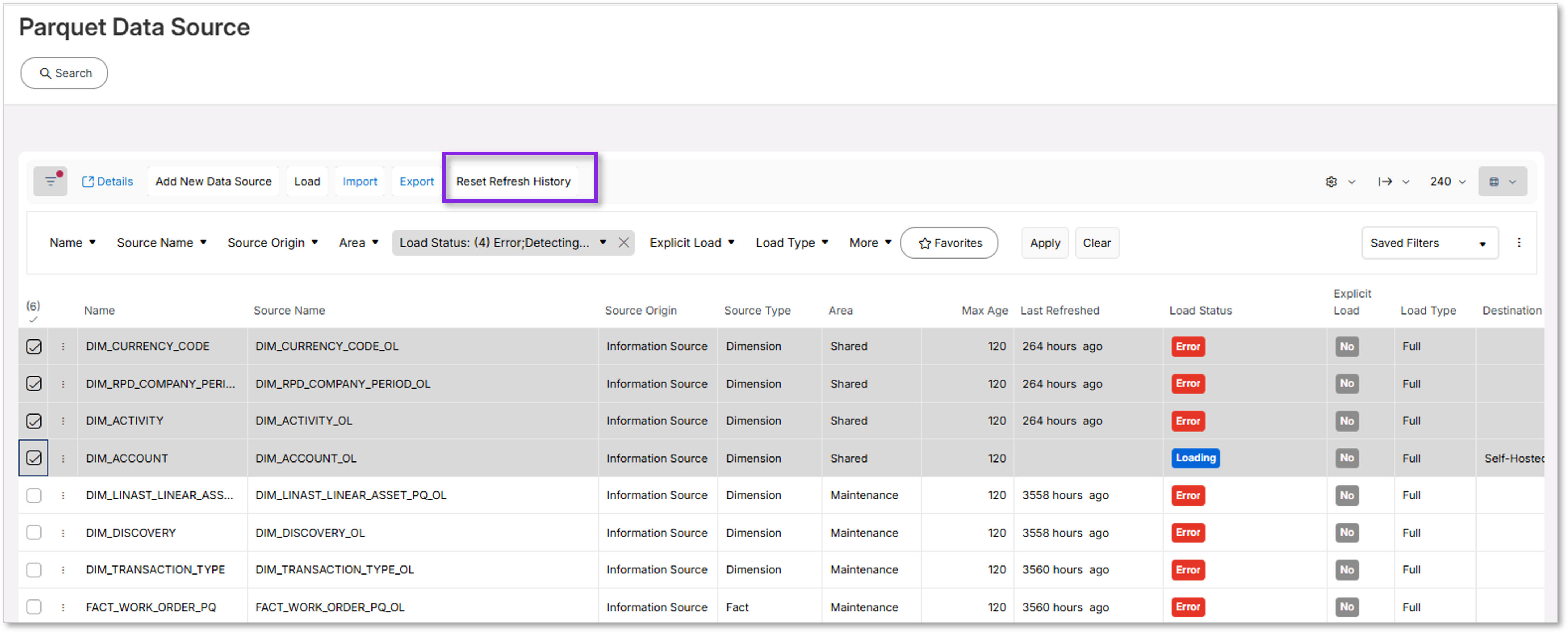The width and height of the screenshot is (1568, 633).
Task: Toggle the select-all (6) header checkmark
Action: pyautogui.click(x=33, y=320)
